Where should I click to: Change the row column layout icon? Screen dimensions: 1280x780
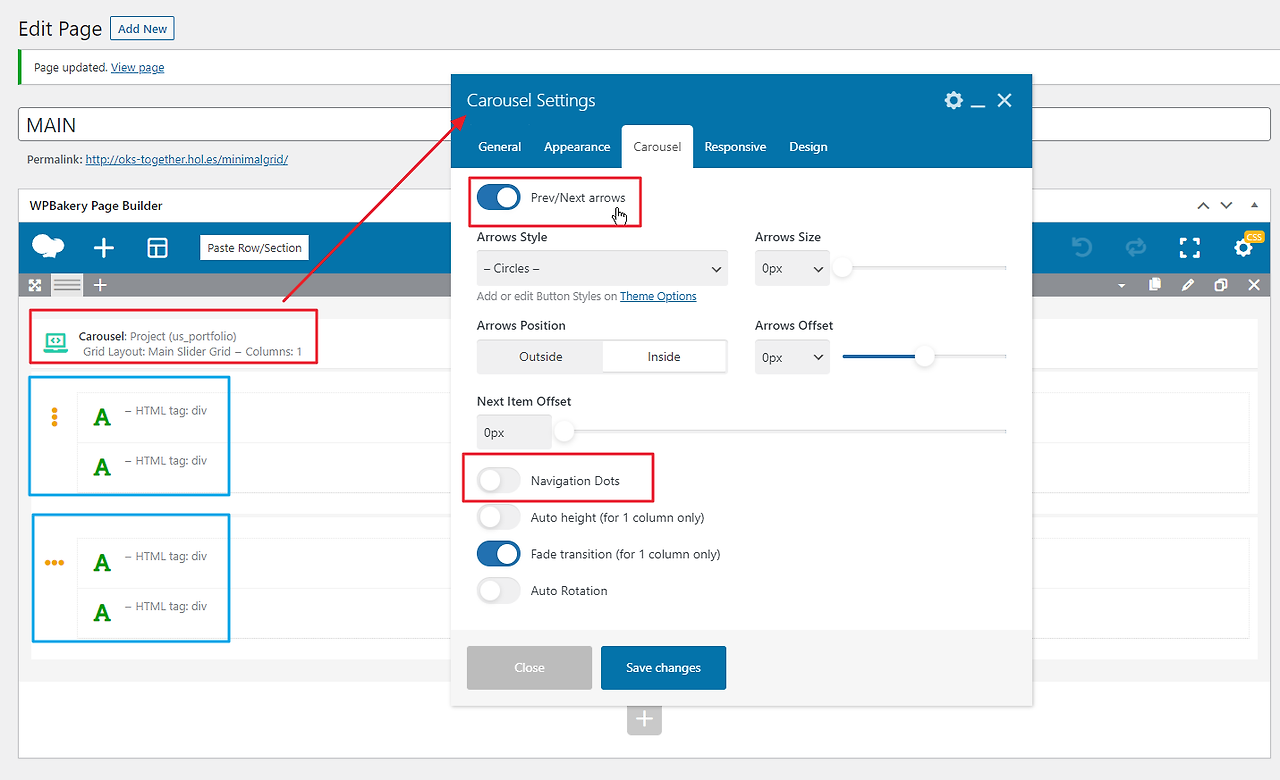[67, 285]
